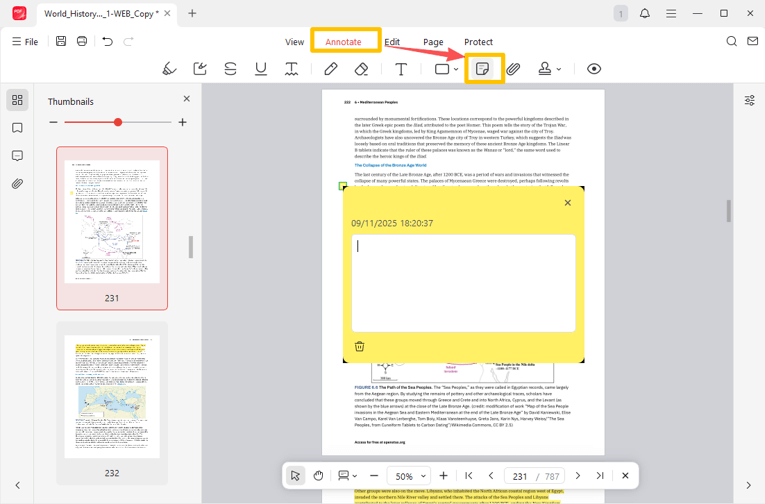Undo the last action

tap(107, 41)
